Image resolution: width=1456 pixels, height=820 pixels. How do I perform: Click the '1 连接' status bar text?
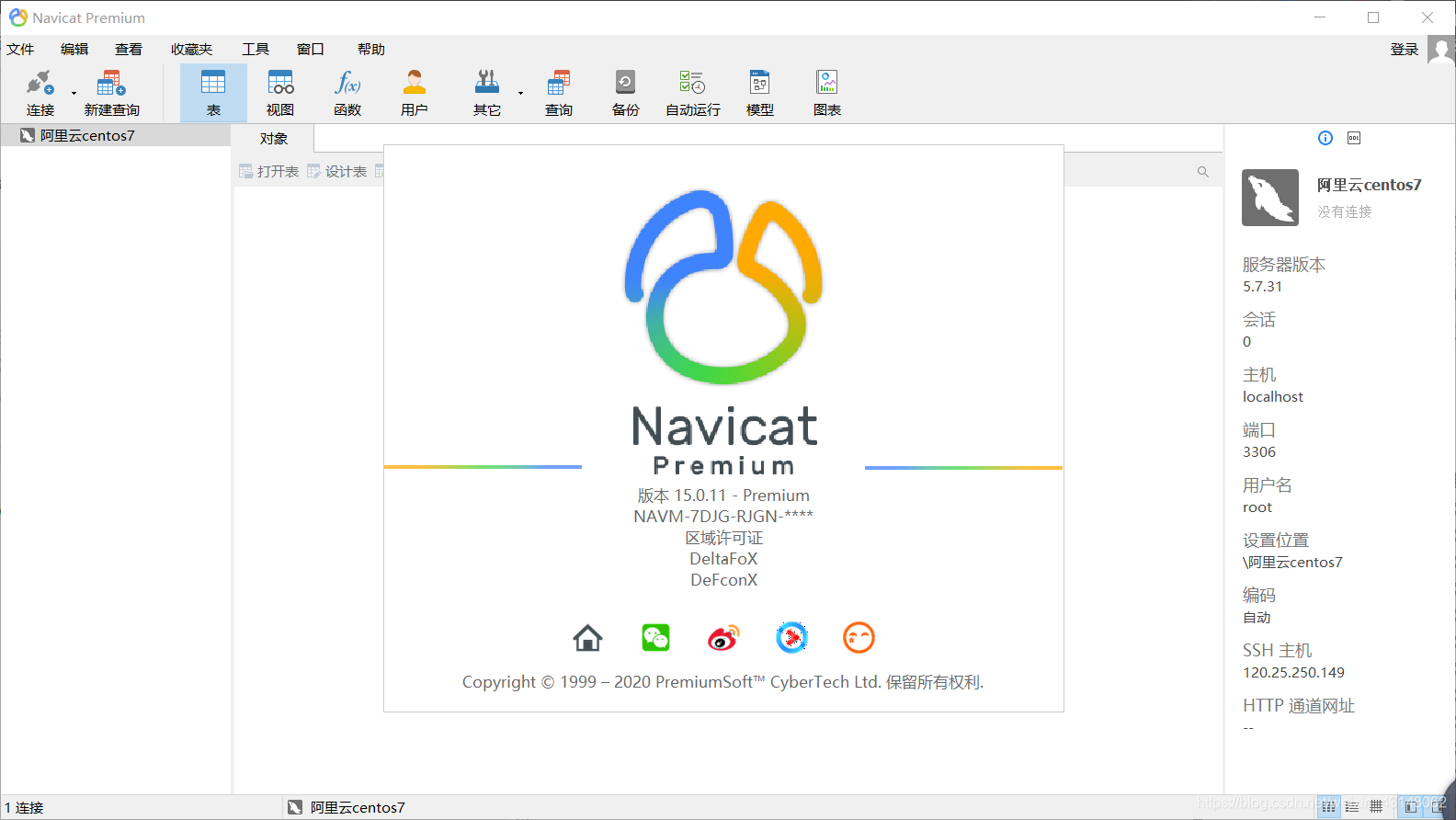(24, 807)
